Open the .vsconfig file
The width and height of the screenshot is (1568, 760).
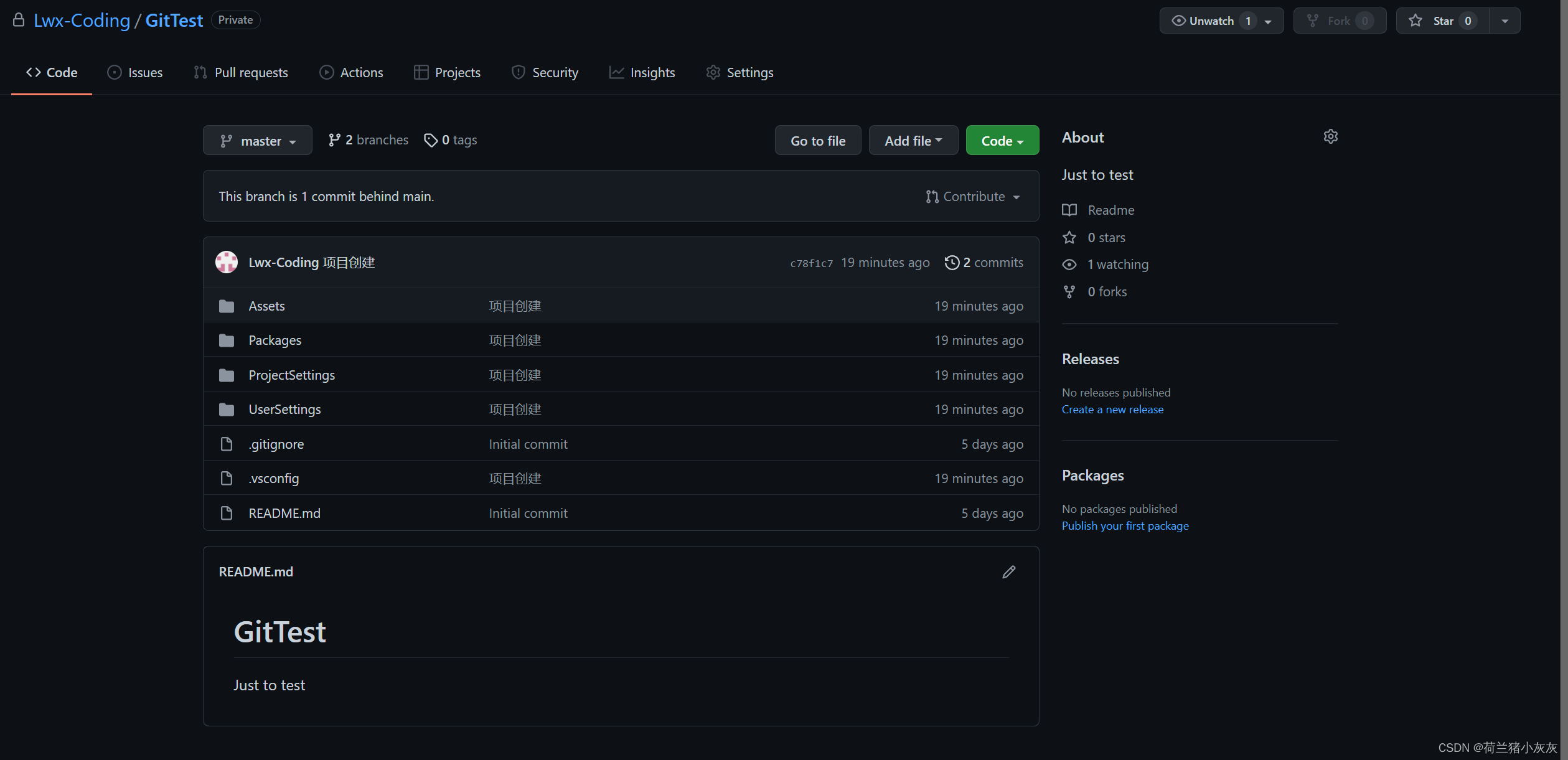point(273,478)
